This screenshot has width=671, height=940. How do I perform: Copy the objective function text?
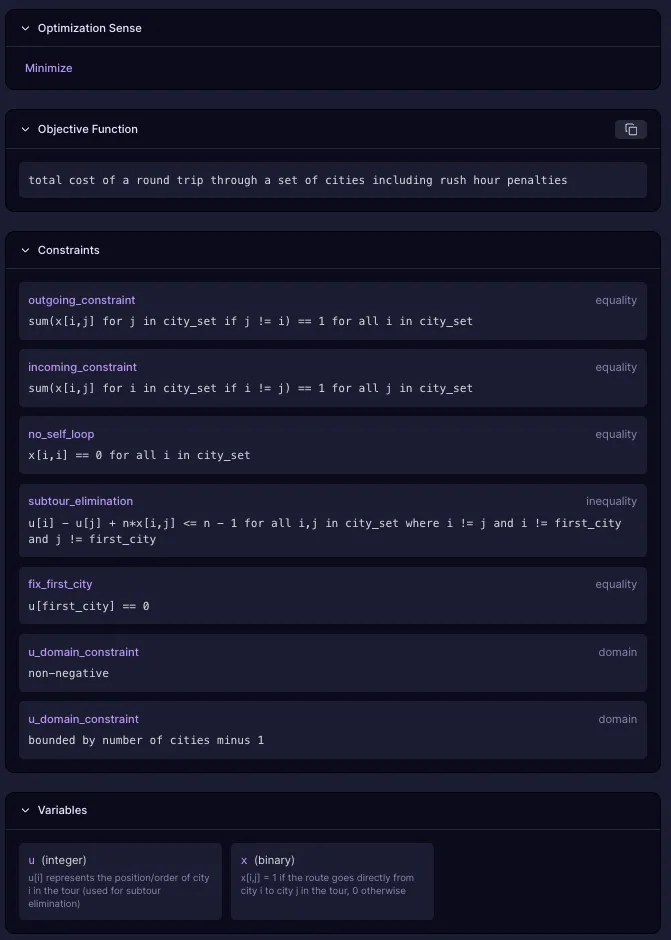tap(631, 129)
